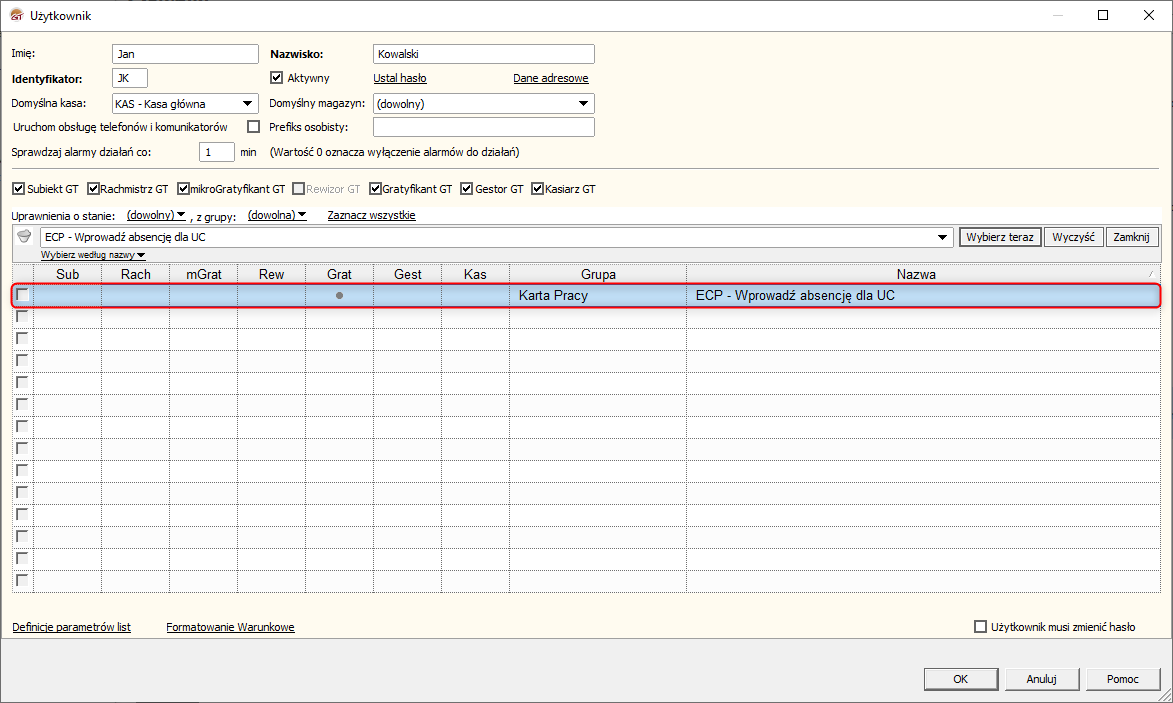This screenshot has width=1173, height=703.
Task: Confirm the dialog with the OK button
Action: 961,679
